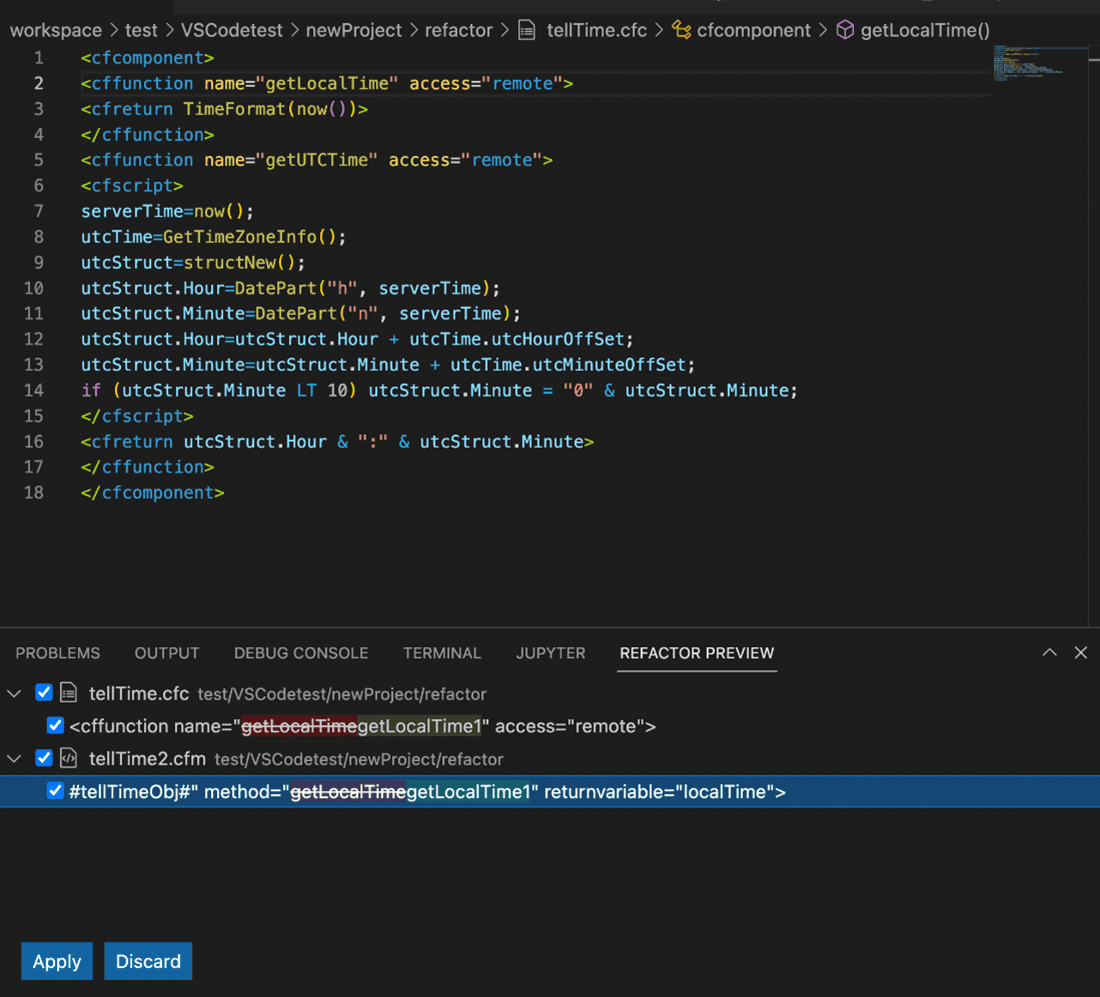Image resolution: width=1100 pixels, height=997 pixels.
Task: Select refactor in the breadcrumb path
Action: [458, 30]
